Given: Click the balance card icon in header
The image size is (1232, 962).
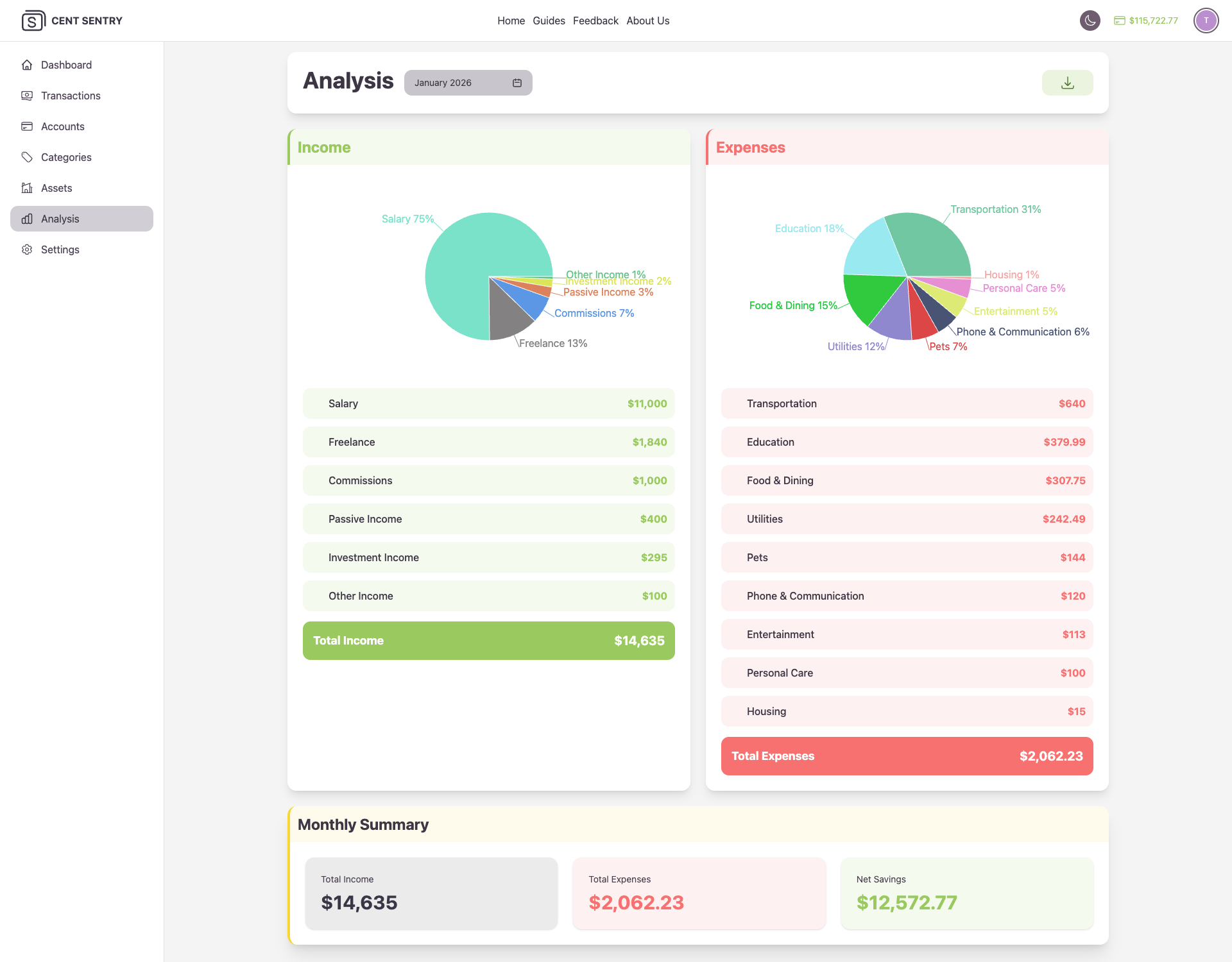Looking at the screenshot, I should (1119, 21).
